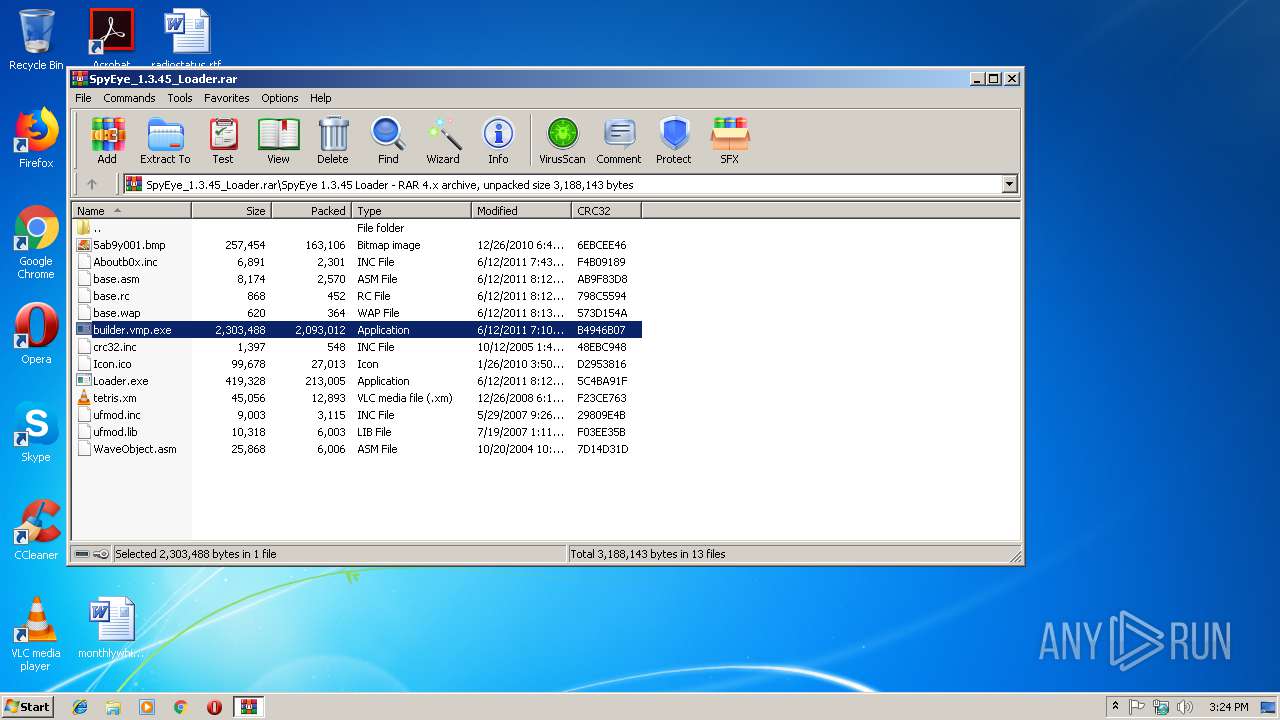Open the Favorites menu
1280x720 pixels.
coord(227,98)
